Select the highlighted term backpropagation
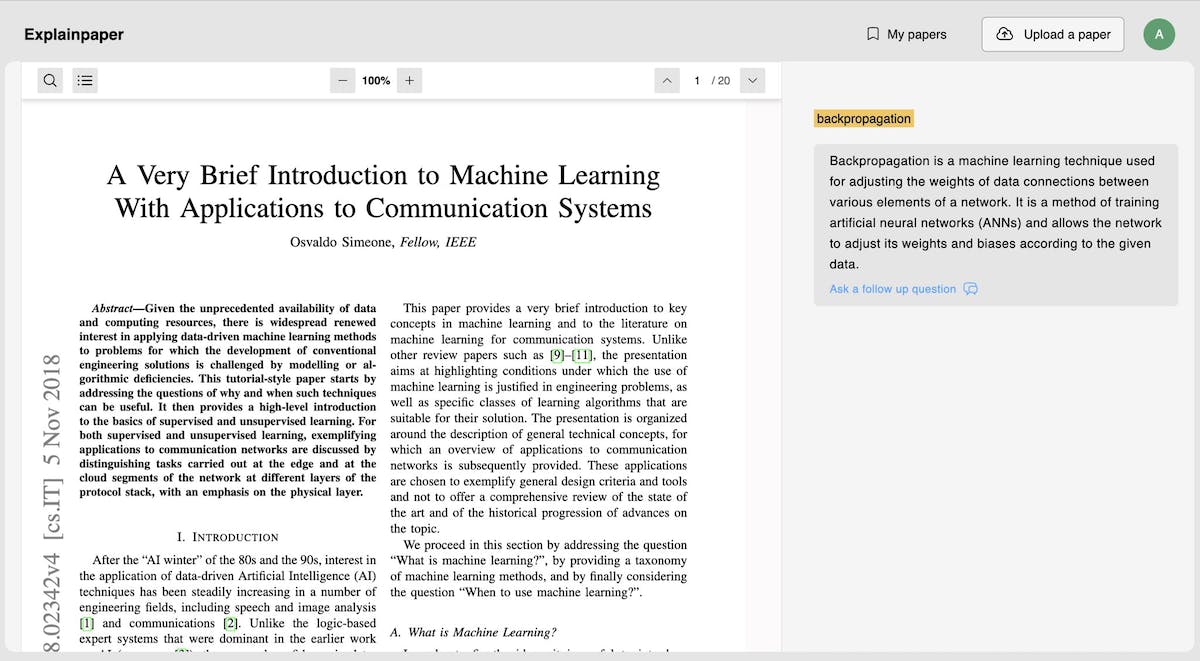The image size is (1200, 661). (864, 118)
